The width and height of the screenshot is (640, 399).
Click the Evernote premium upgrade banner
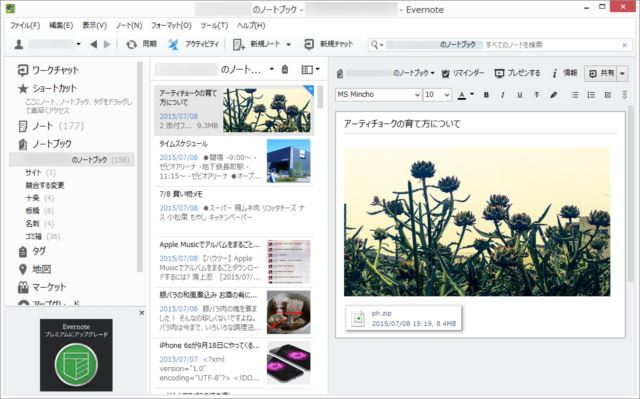76,355
